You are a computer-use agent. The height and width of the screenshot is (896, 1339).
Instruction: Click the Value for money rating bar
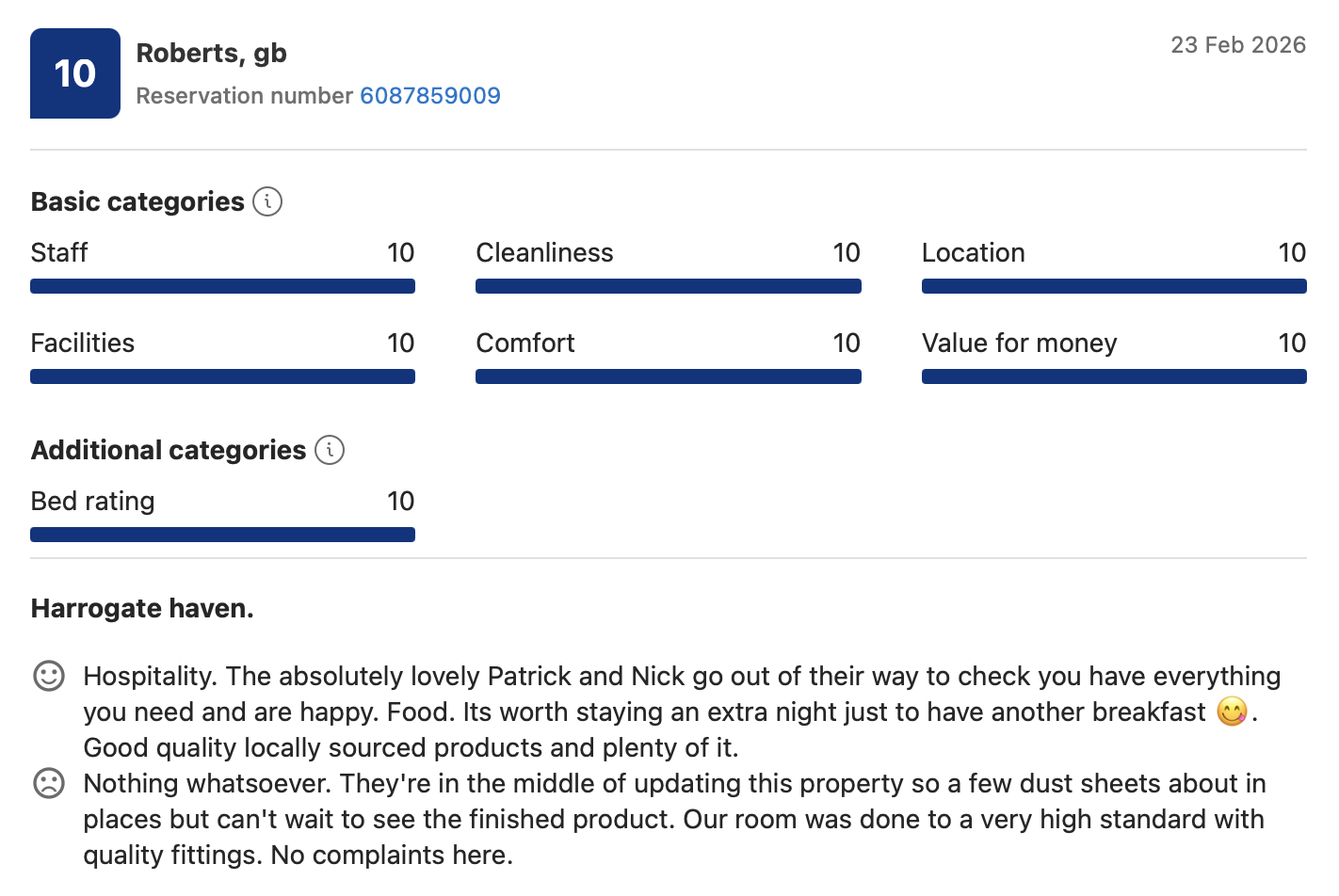point(1114,376)
